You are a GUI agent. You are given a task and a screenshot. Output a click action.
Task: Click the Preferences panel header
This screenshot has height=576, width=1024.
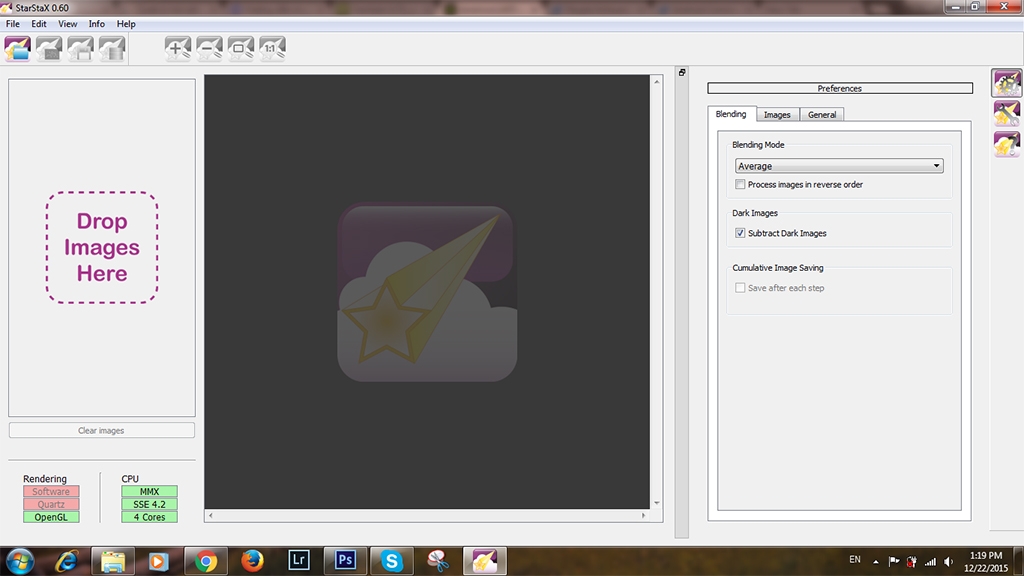point(840,88)
